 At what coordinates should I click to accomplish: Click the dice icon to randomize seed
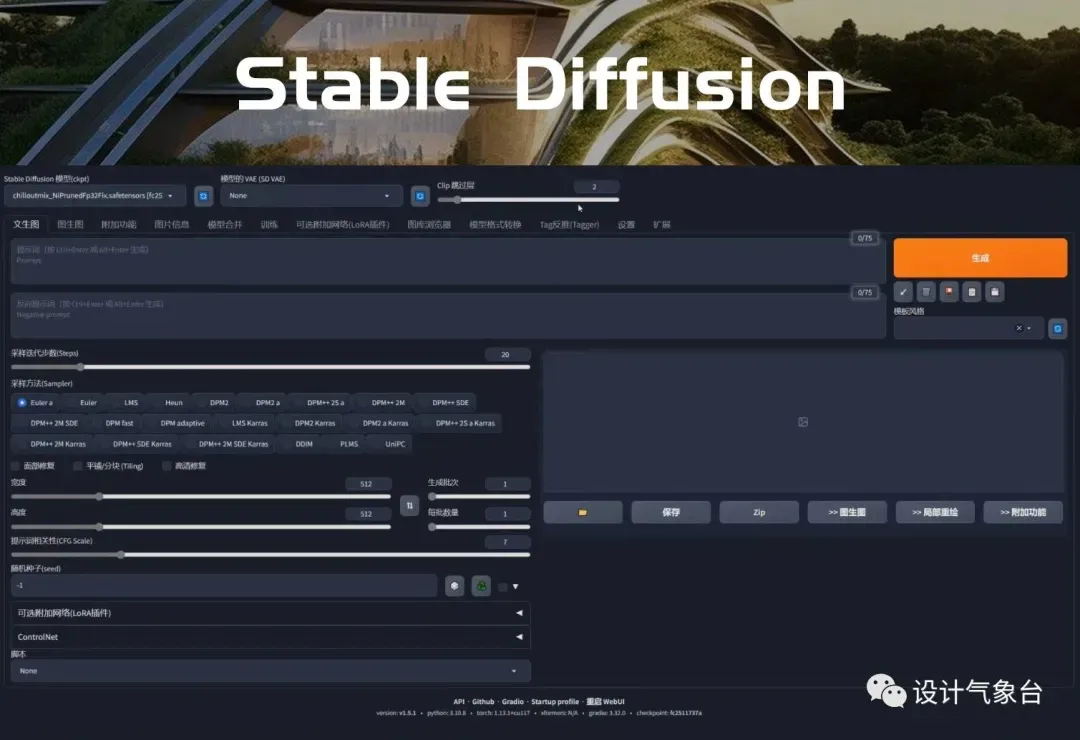click(455, 586)
